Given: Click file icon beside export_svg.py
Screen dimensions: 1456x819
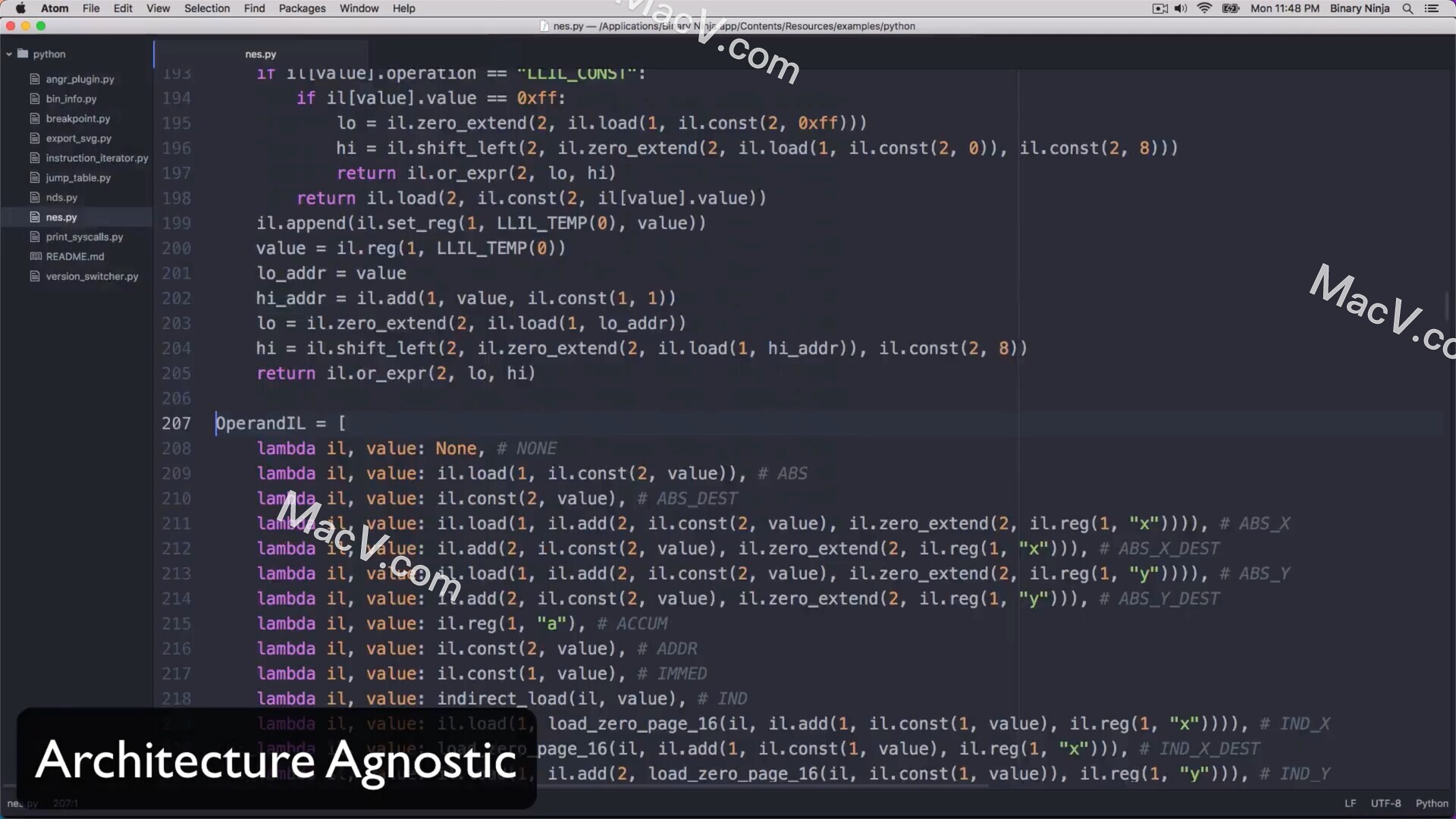Looking at the screenshot, I should tap(35, 138).
